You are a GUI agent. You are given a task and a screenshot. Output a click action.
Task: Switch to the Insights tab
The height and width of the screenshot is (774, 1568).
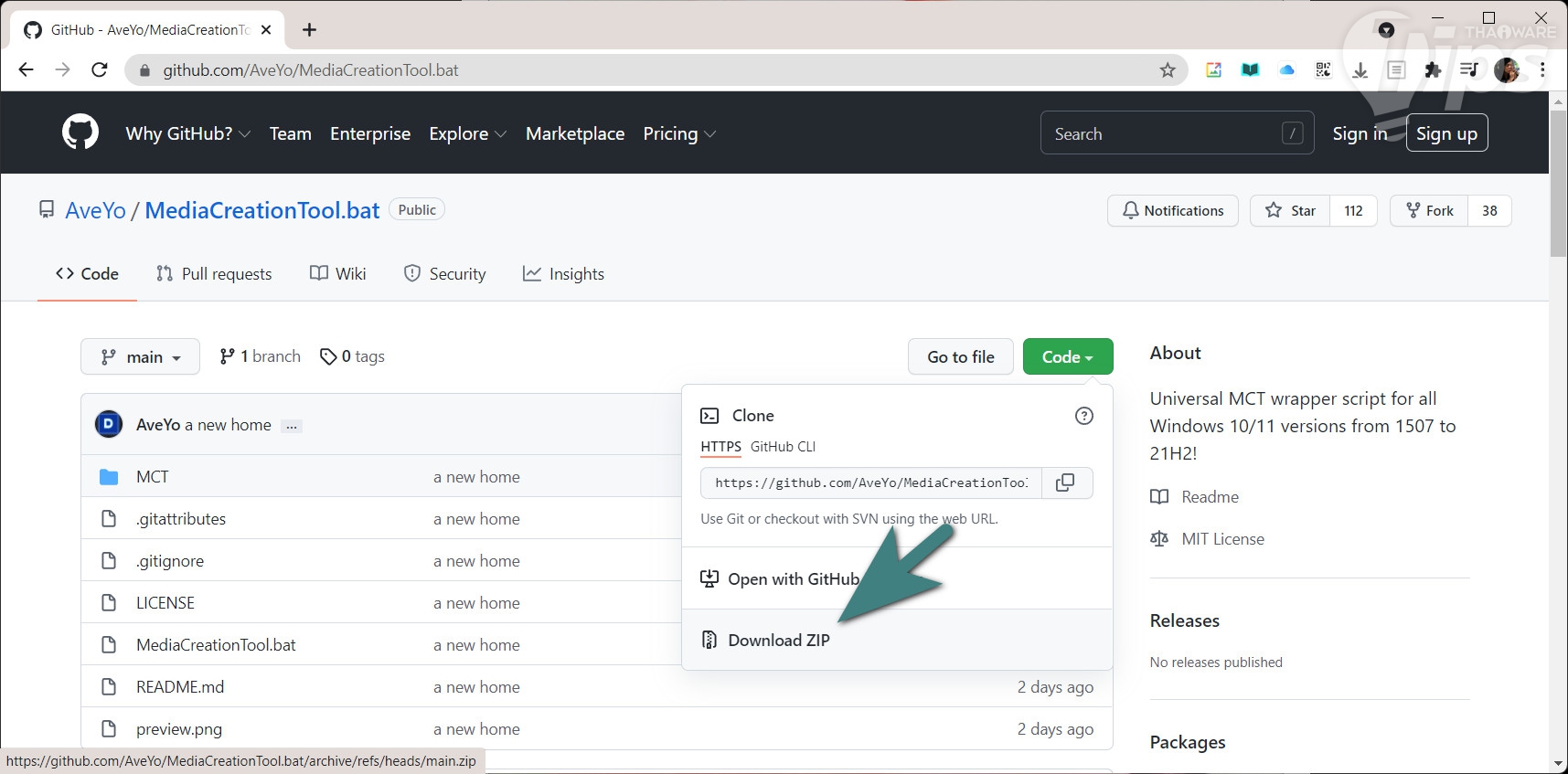tap(563, 274)
